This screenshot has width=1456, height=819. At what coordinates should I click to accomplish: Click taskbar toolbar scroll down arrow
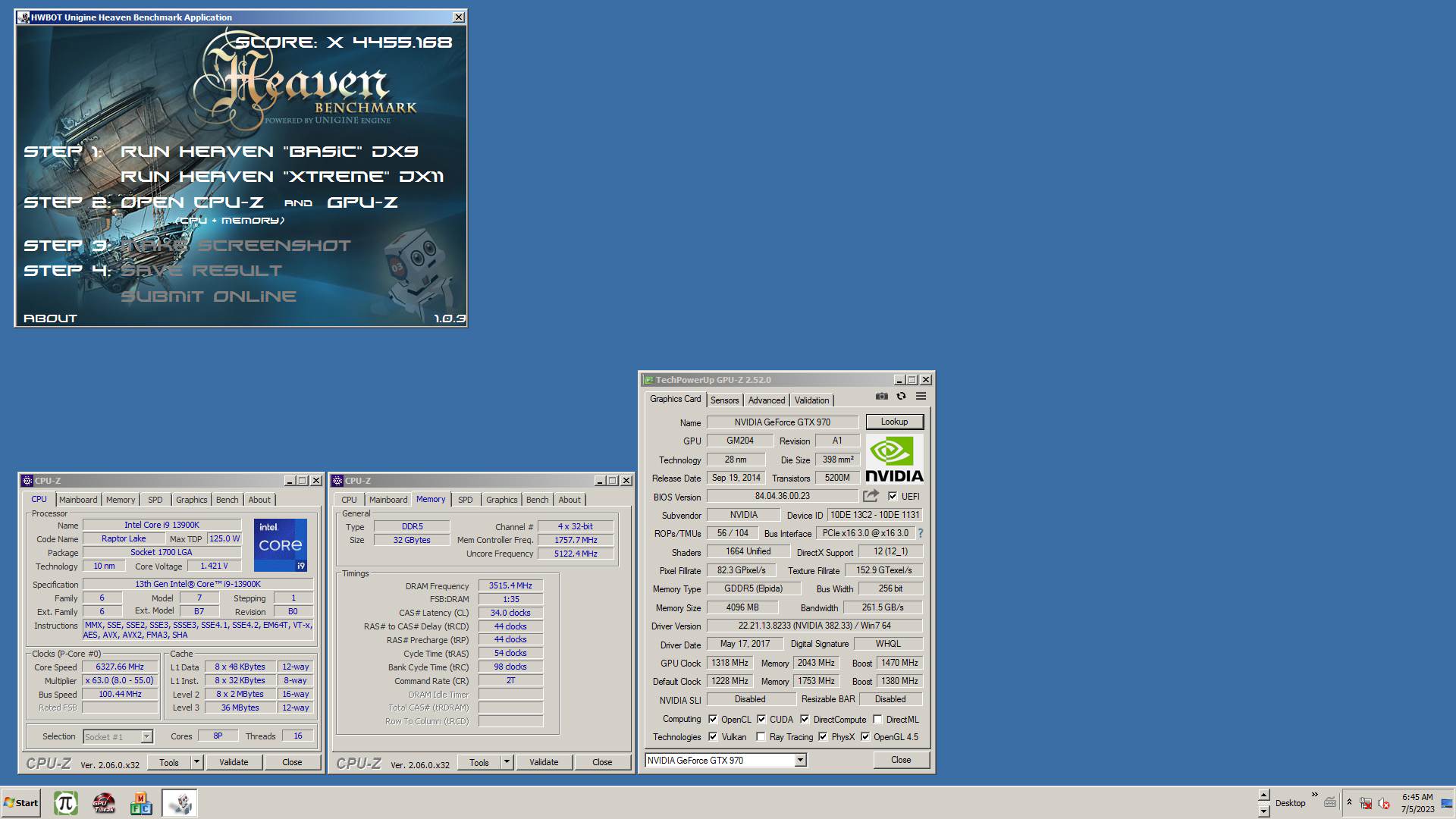tap(1263, 811)
